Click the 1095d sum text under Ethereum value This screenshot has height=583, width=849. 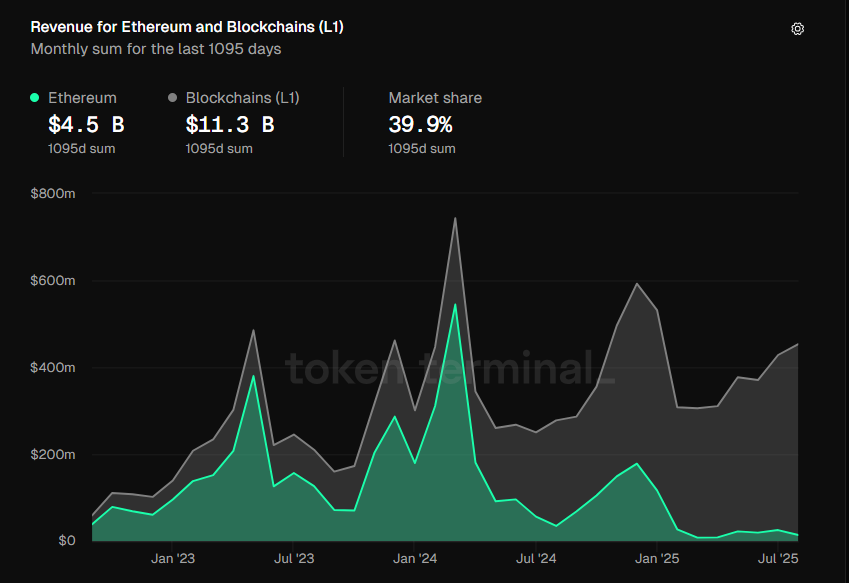pyautogui.click(x=82, y=149)
